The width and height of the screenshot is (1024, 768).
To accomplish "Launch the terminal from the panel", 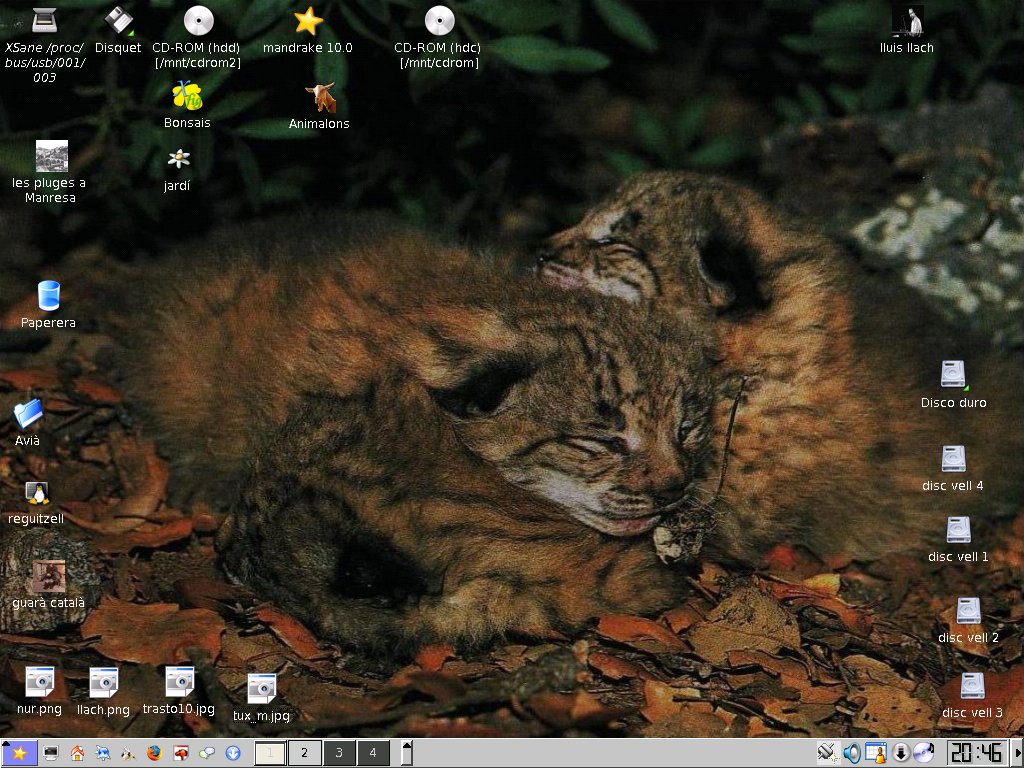I will 51,753.
